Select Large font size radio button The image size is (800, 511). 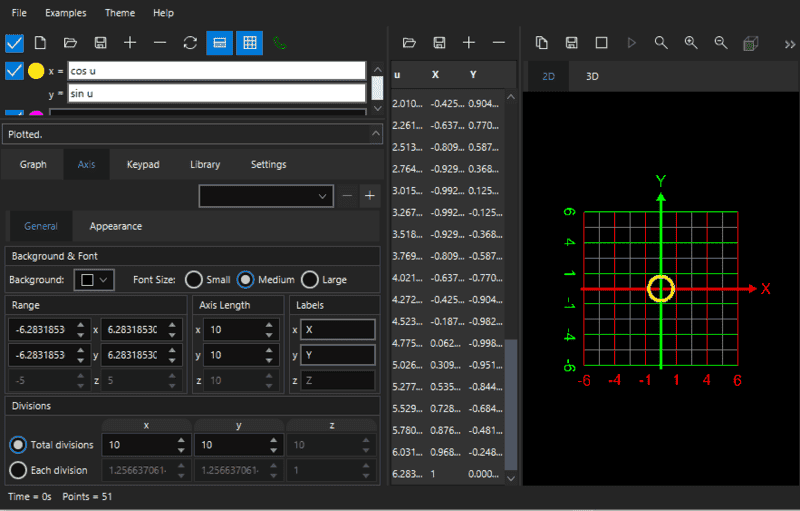pyautogui.click(x=310, y=280)
